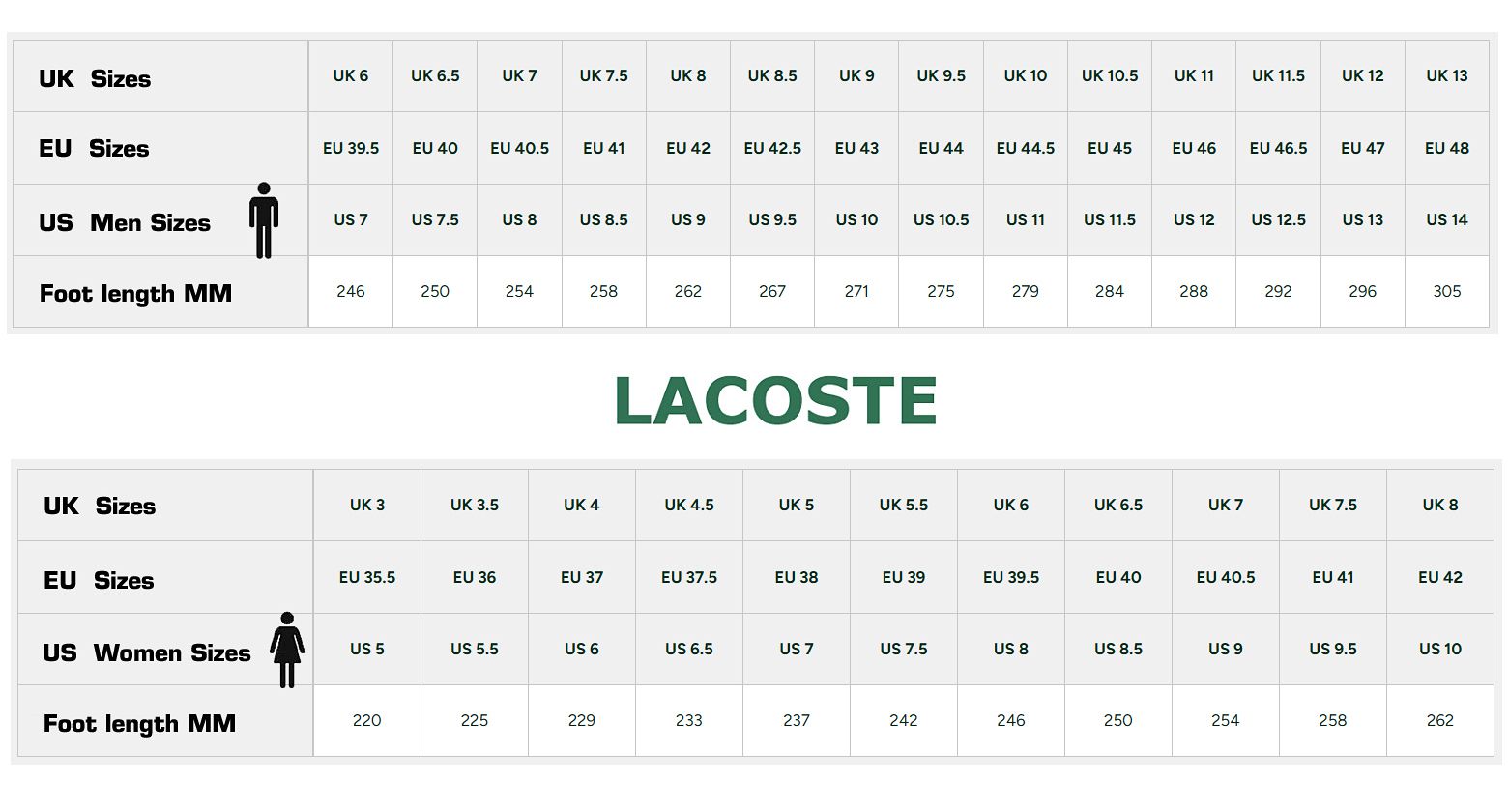Choose the US 14 men's size cell

(1446, 219)
